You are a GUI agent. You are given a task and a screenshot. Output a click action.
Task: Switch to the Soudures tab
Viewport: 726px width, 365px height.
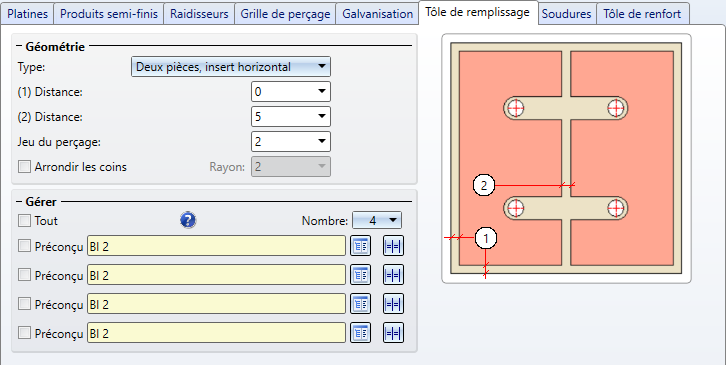tap(567, 14)
